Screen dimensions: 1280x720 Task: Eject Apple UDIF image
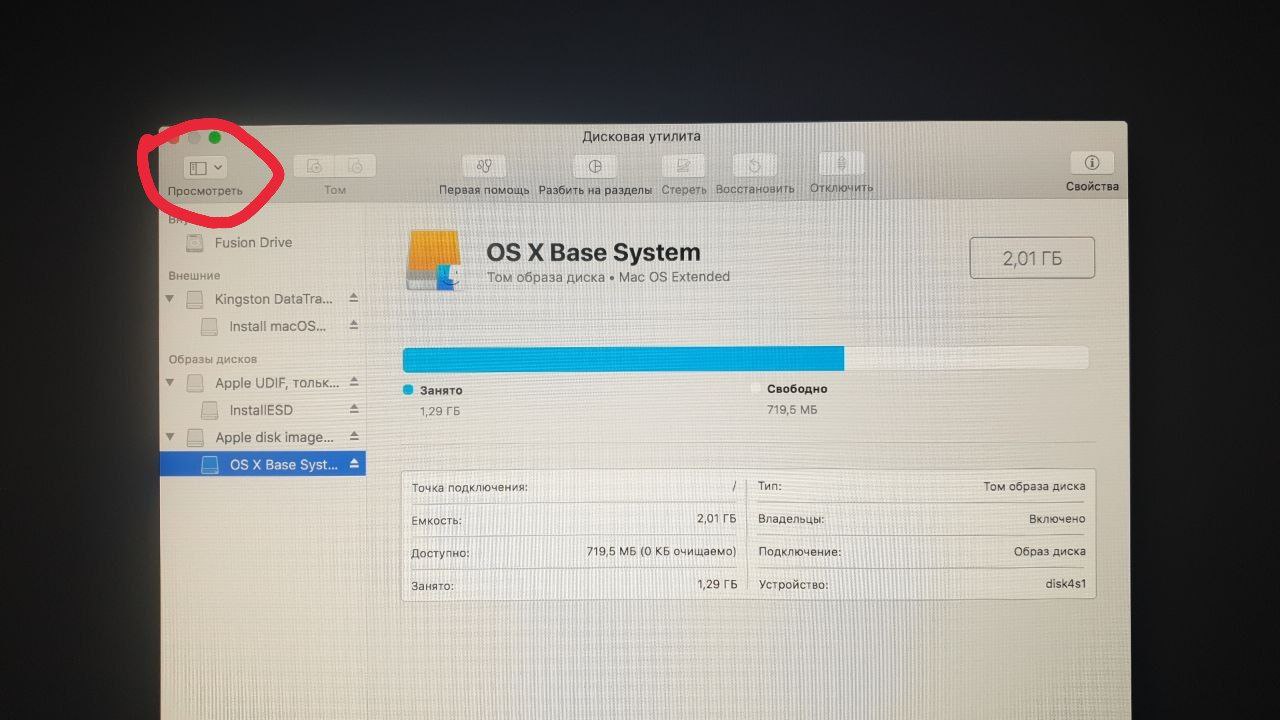[x=353, y=382]
